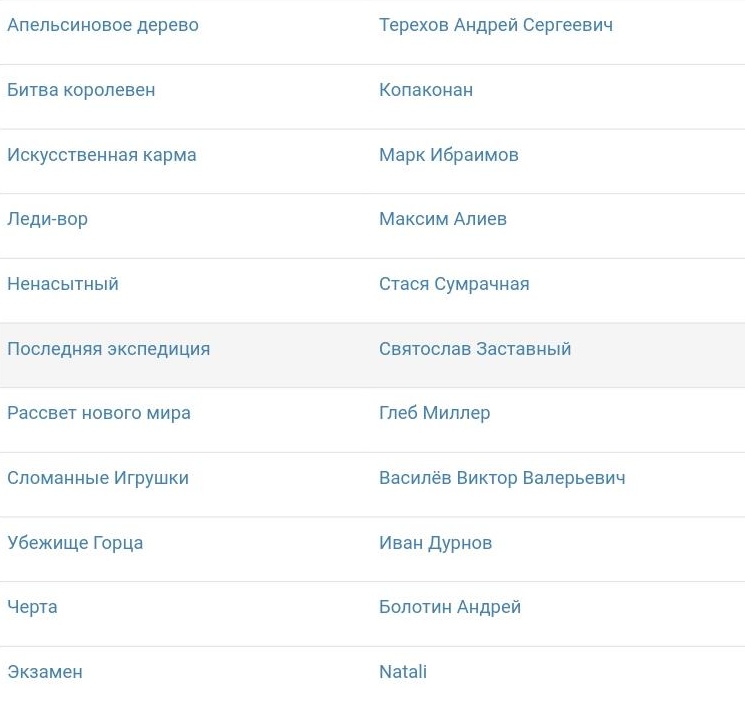Select 'Убежище Горца' title

click(x=75, y=543)
